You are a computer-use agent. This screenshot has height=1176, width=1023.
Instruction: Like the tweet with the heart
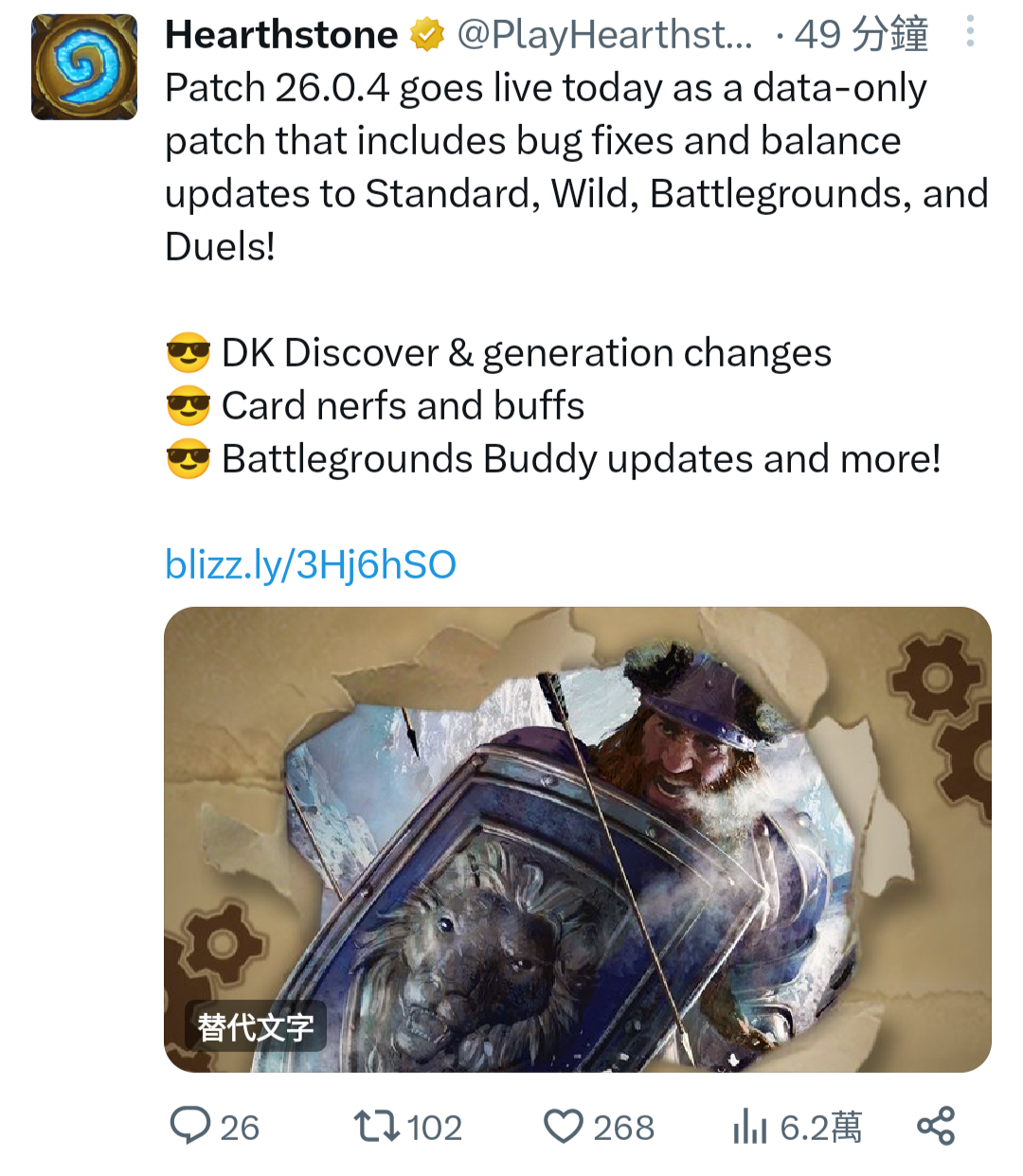point(564,1127)
